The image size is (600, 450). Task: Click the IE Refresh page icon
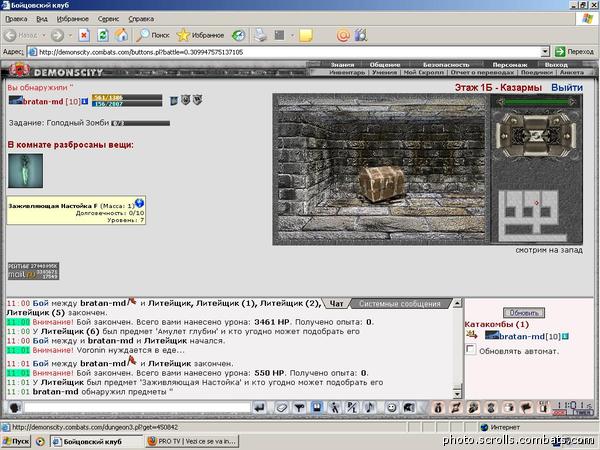click(x=102, y=35)
